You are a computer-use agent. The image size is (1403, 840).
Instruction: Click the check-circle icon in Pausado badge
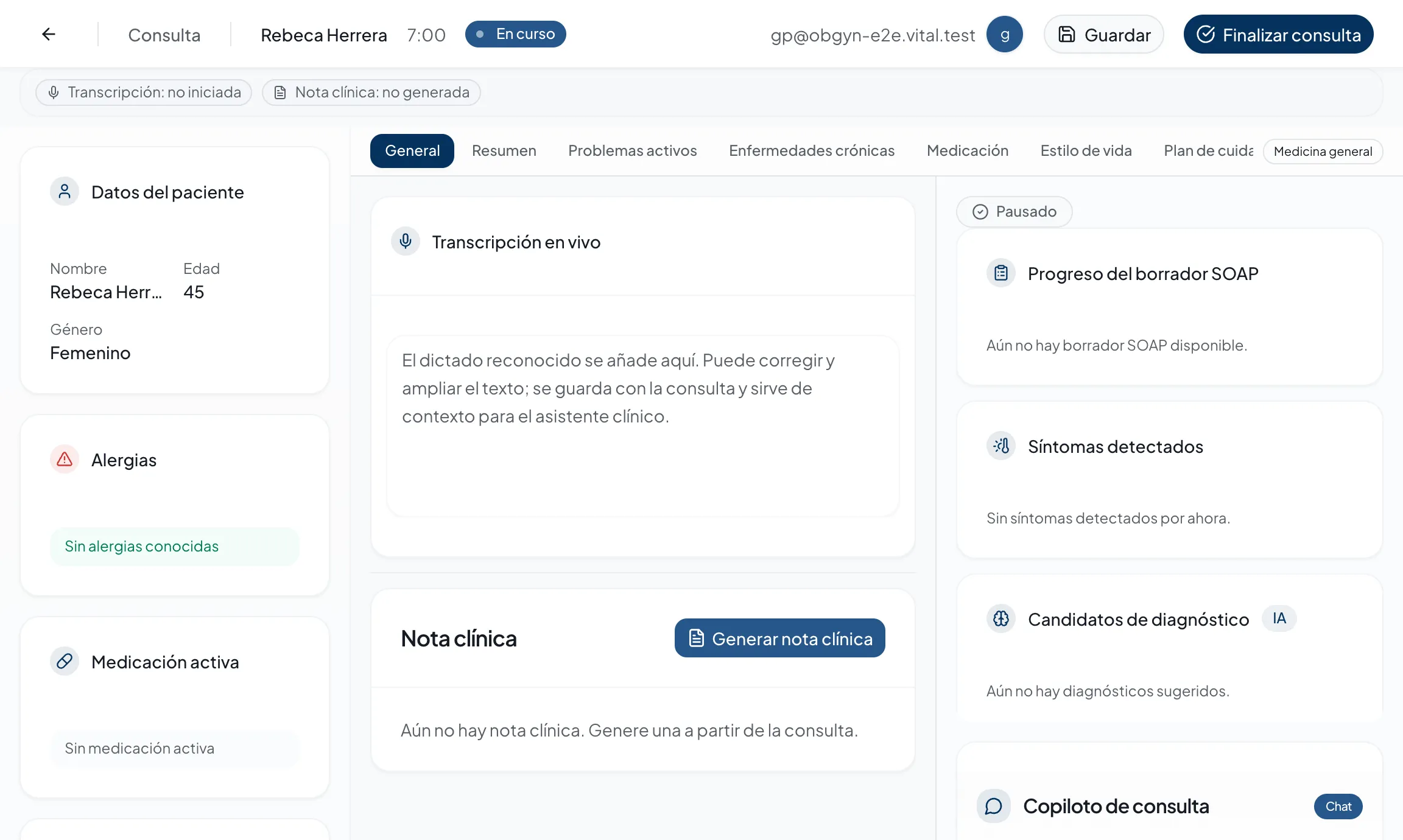click(980, 212)
